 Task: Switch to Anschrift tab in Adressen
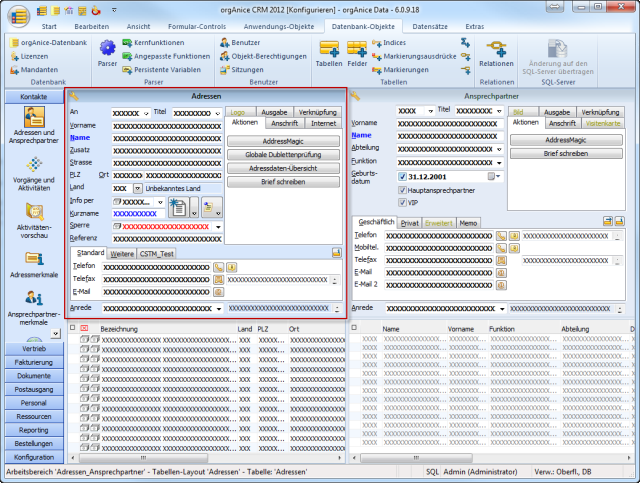click(x=284, y=123)
